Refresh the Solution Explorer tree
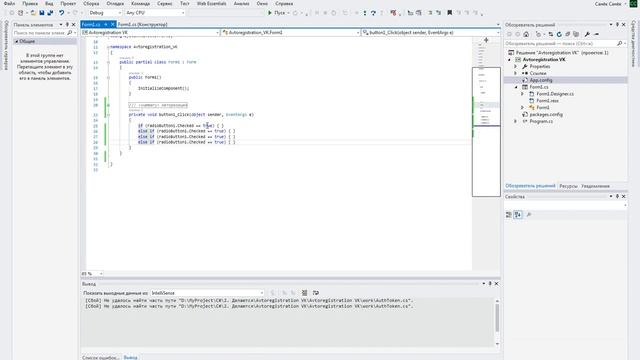Image resolution: width=640 pixels, height=360 pixels. 559,34
